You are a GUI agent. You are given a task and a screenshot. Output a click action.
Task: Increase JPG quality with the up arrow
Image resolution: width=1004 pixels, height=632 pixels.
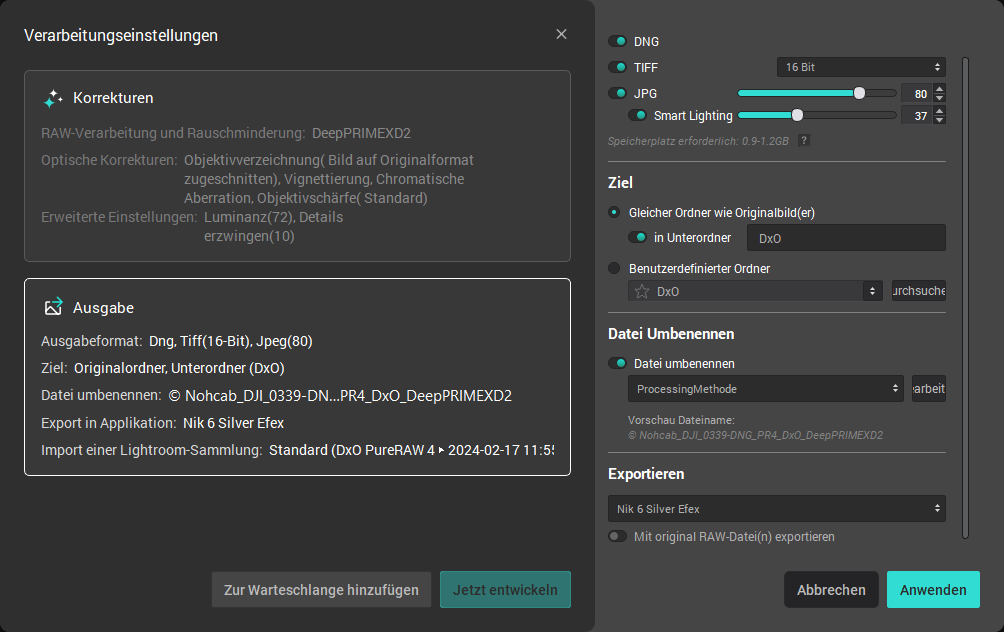939,88
